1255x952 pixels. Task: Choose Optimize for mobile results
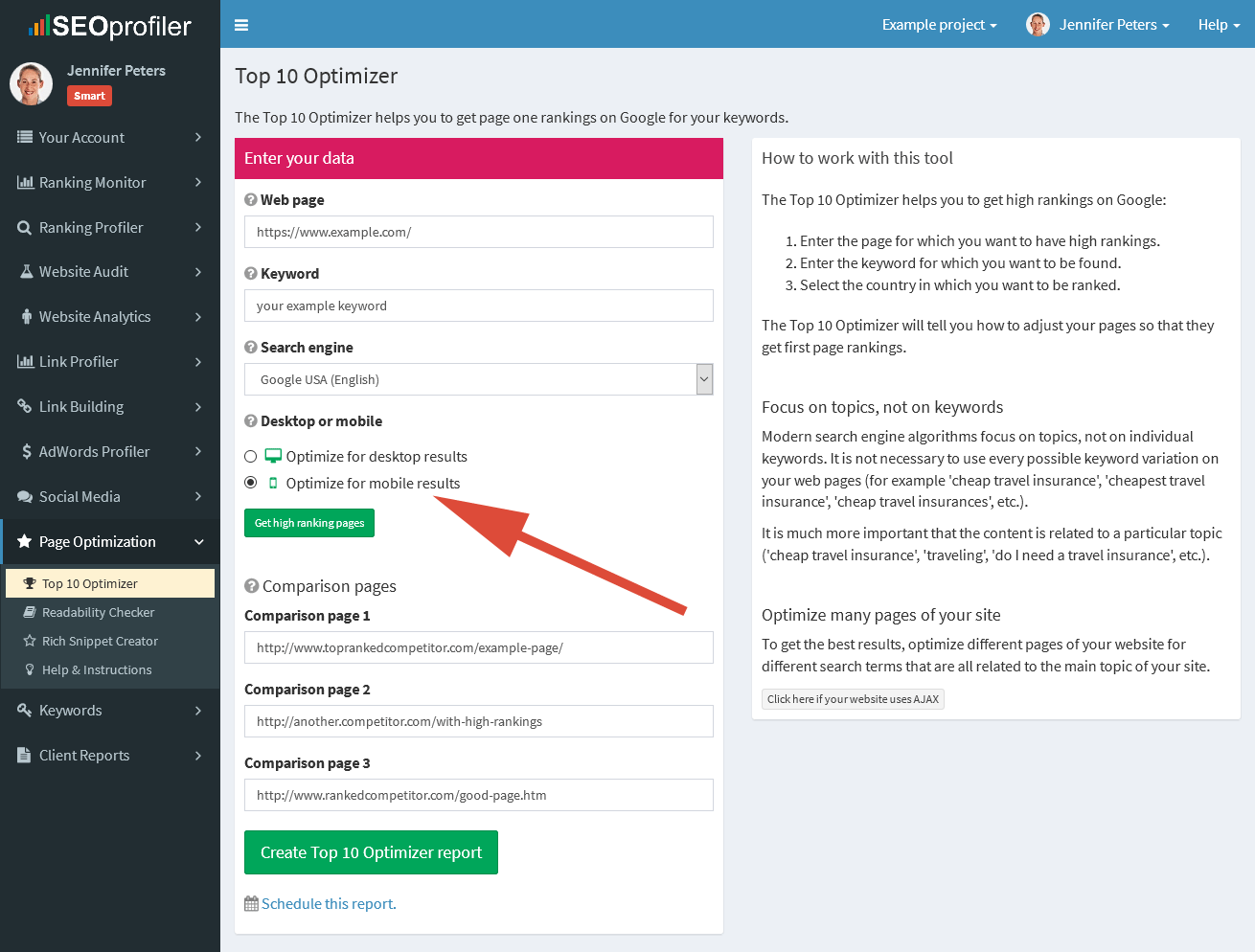(x=250, y=483)
